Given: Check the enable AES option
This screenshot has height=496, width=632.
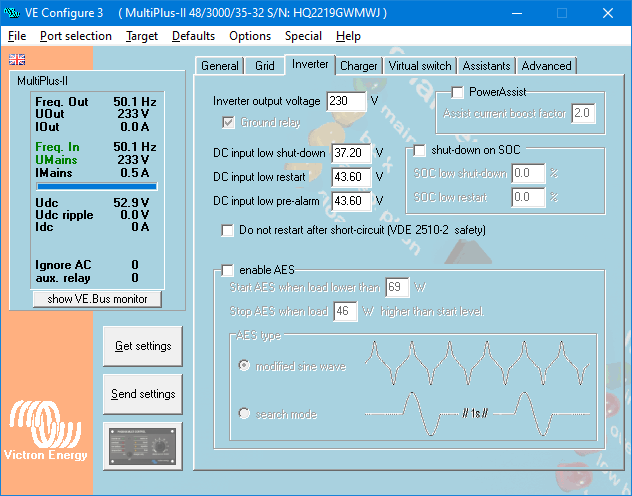Looking at the screenshot, I should pyautogui.click(x=228, y=270).
